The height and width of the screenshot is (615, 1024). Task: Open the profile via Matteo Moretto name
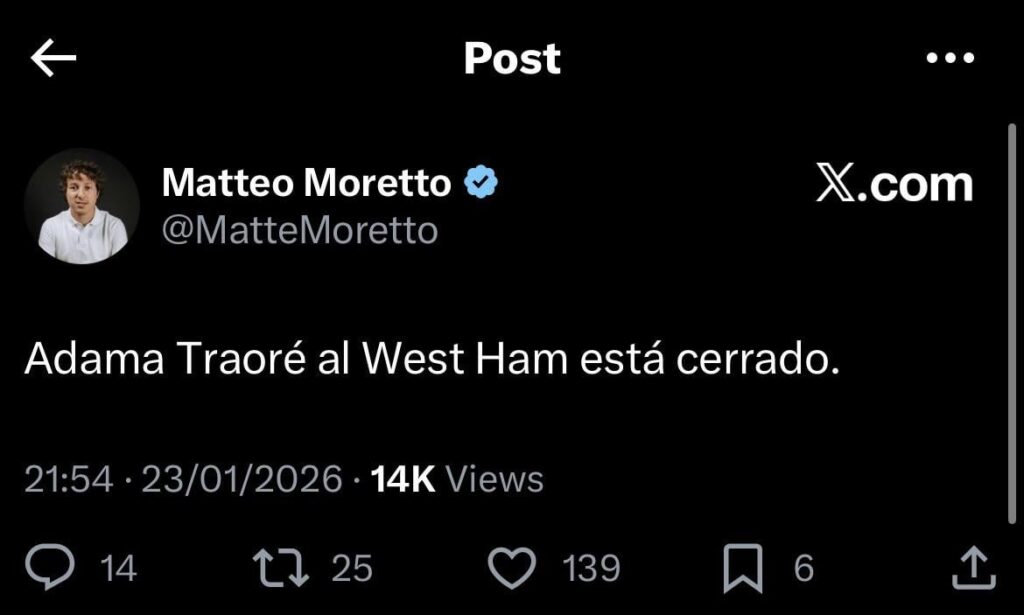coord(305,182)
